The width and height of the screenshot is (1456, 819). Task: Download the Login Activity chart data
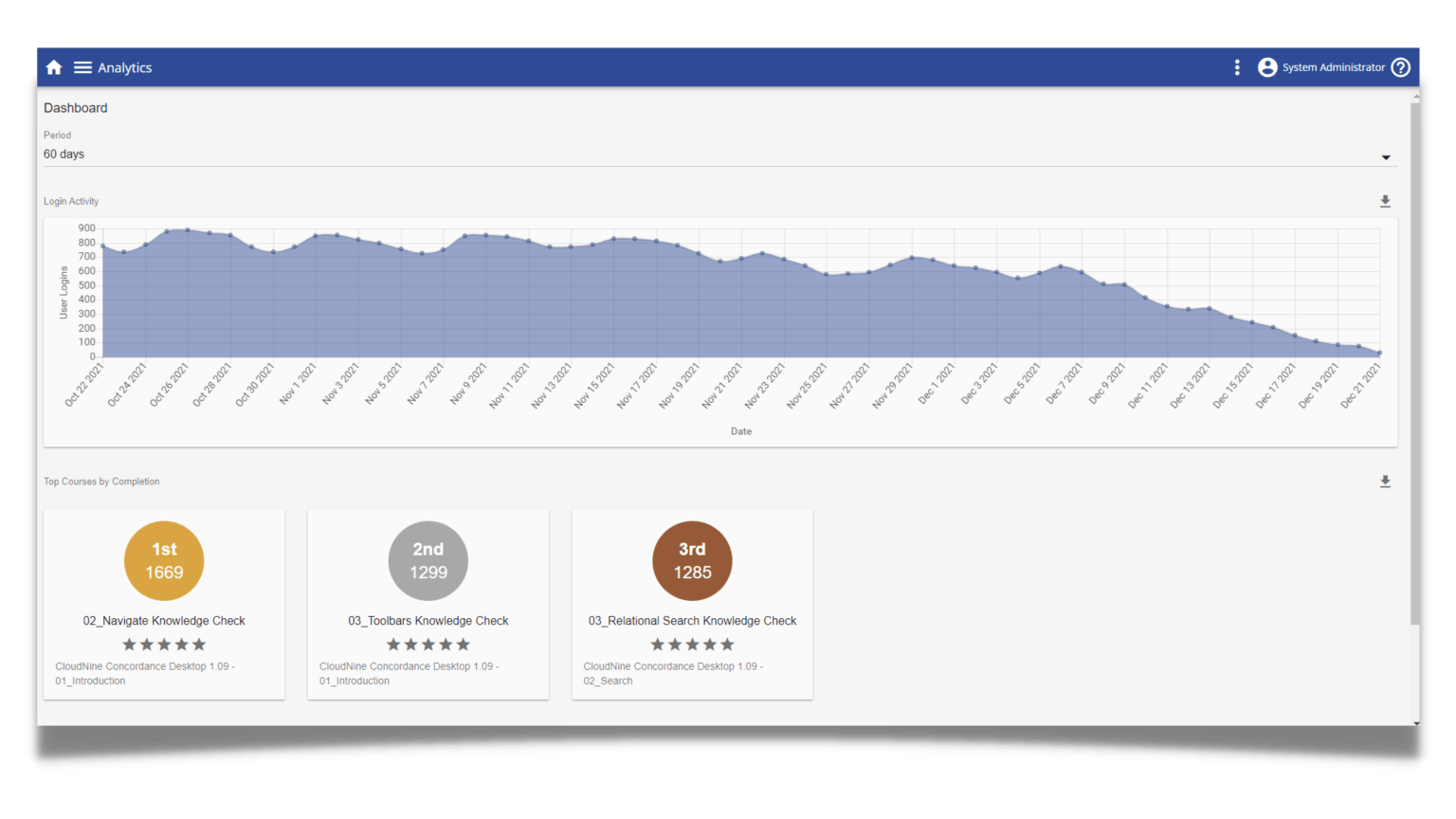tap(1385, 201)
